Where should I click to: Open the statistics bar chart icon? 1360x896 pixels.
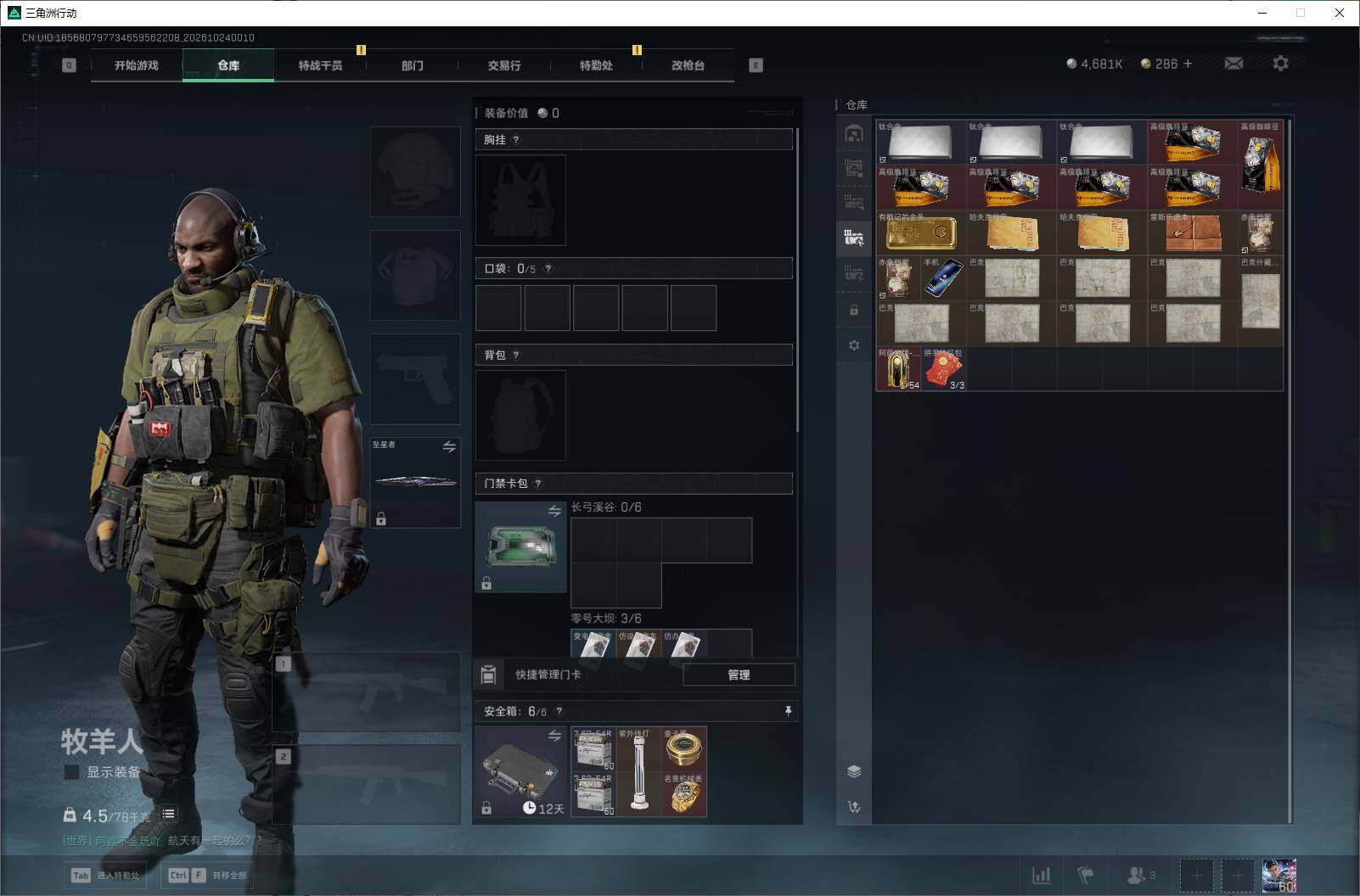coord(1041,875)
